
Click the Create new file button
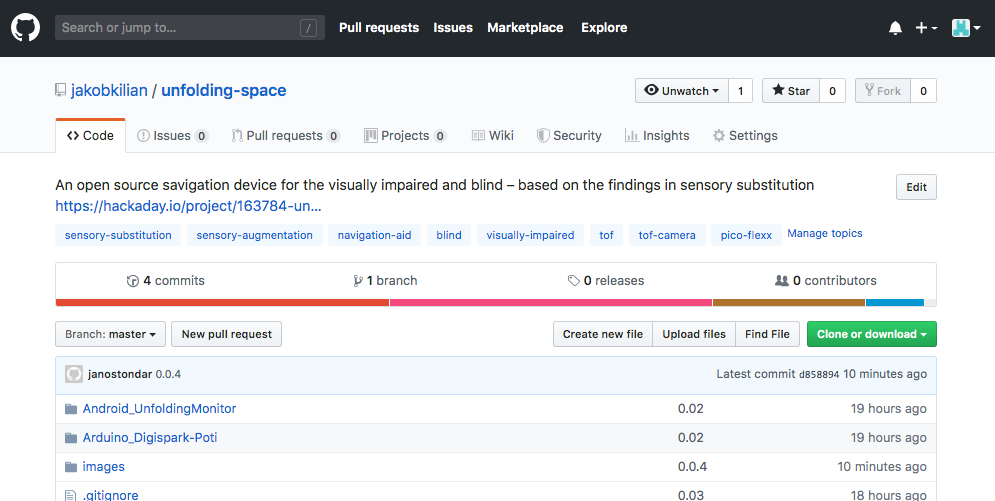(x=603, y=334)
